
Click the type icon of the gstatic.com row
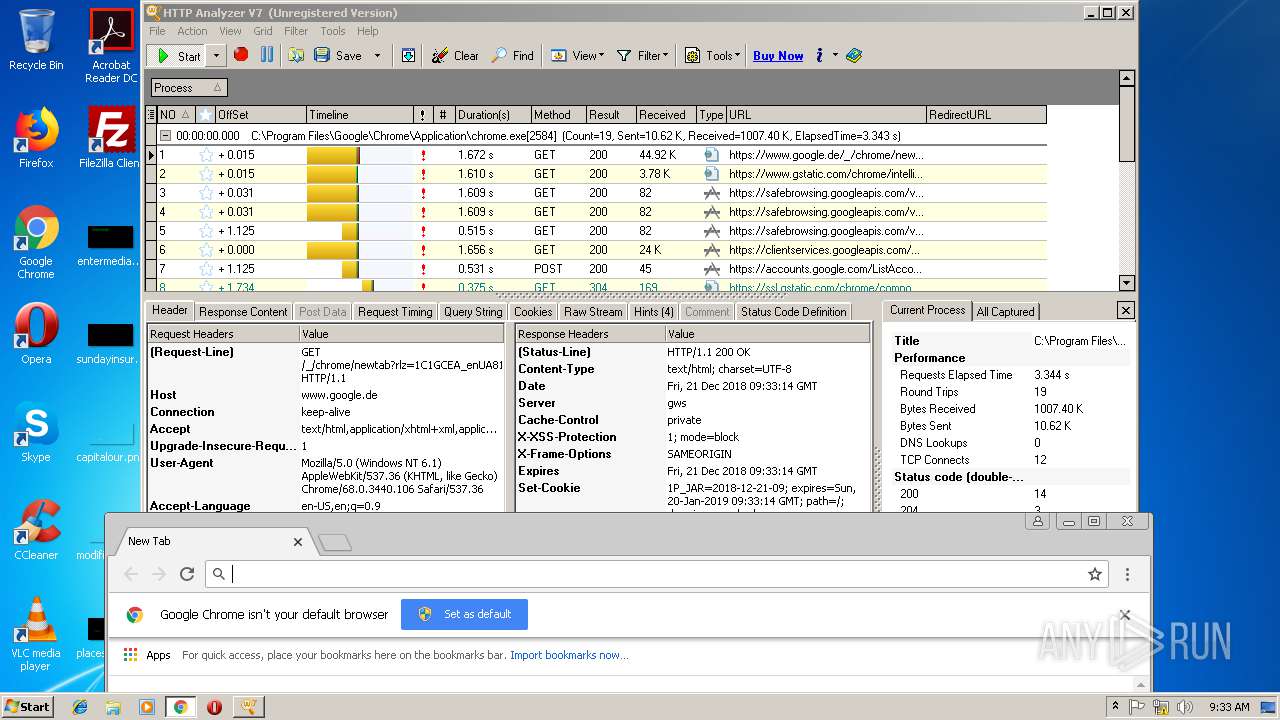pyautogui.click(x=711, y=174)
